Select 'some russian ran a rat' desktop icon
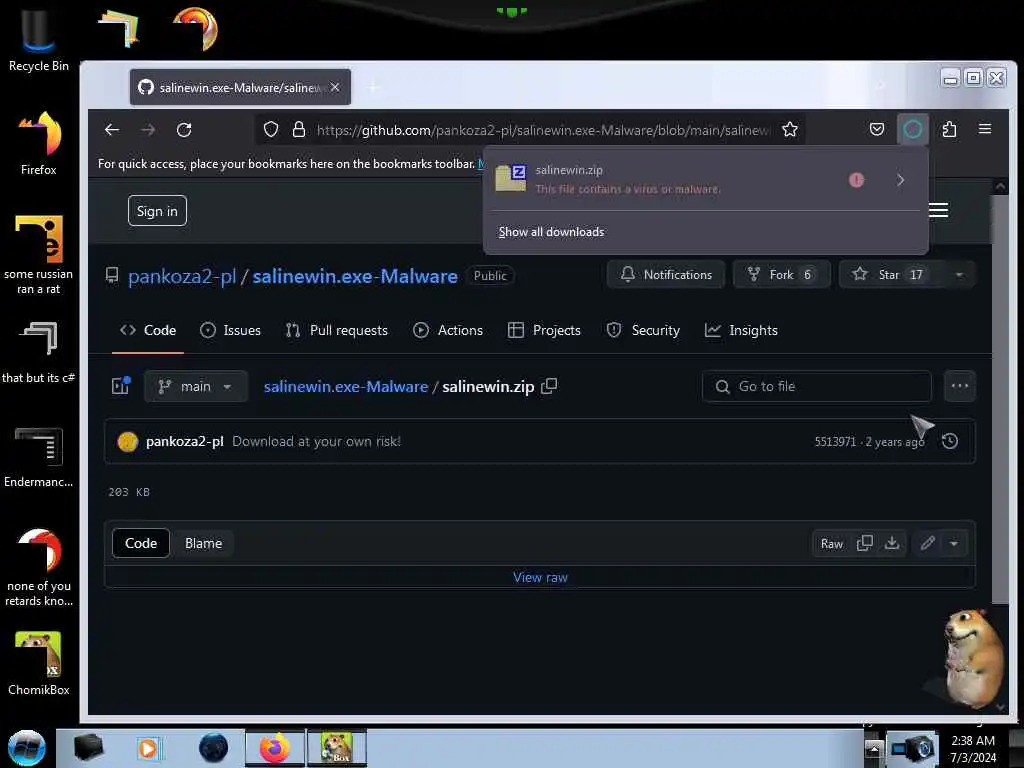 [x=39, y=255]
